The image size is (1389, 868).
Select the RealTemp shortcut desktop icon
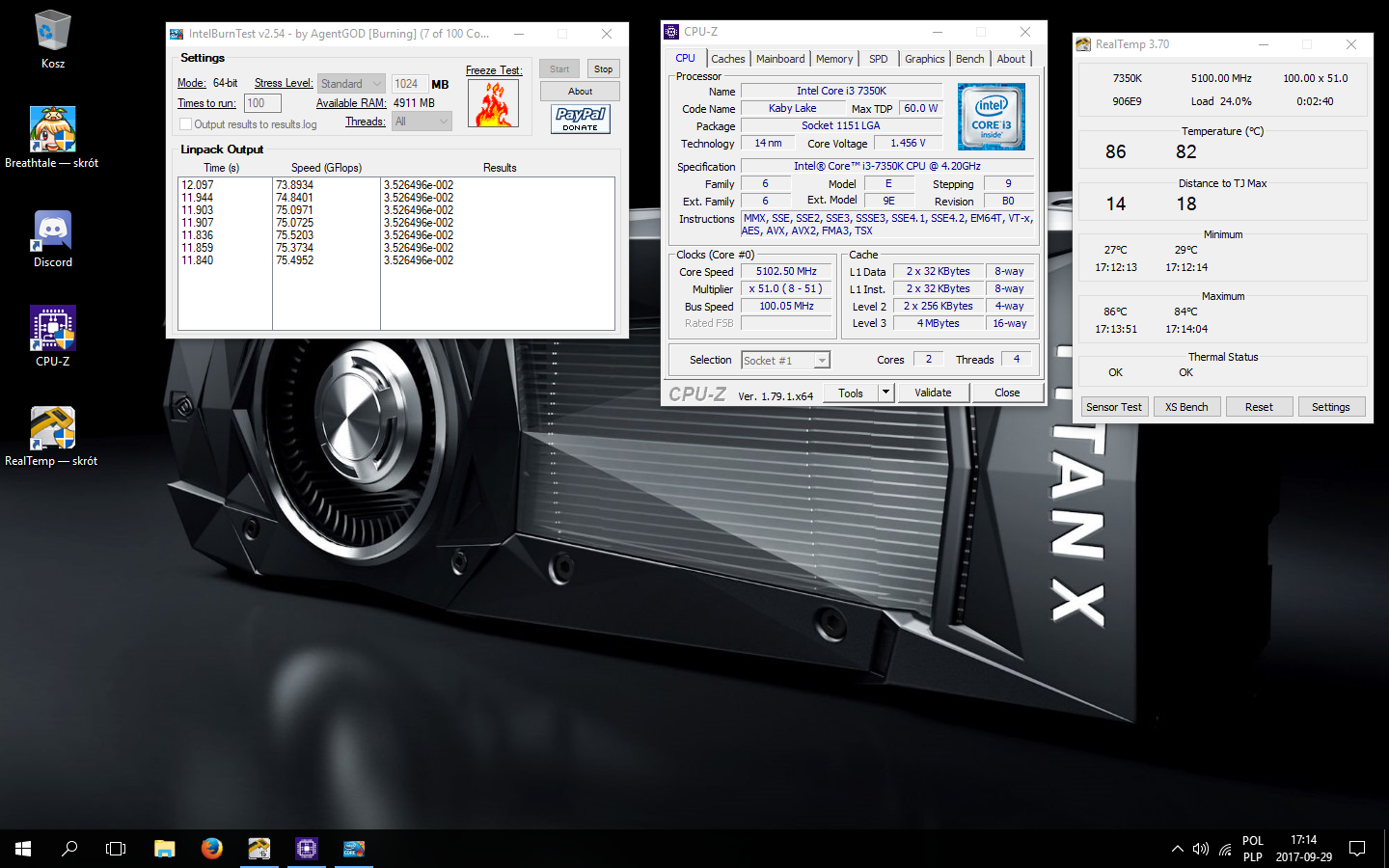(x=52, y=436)
